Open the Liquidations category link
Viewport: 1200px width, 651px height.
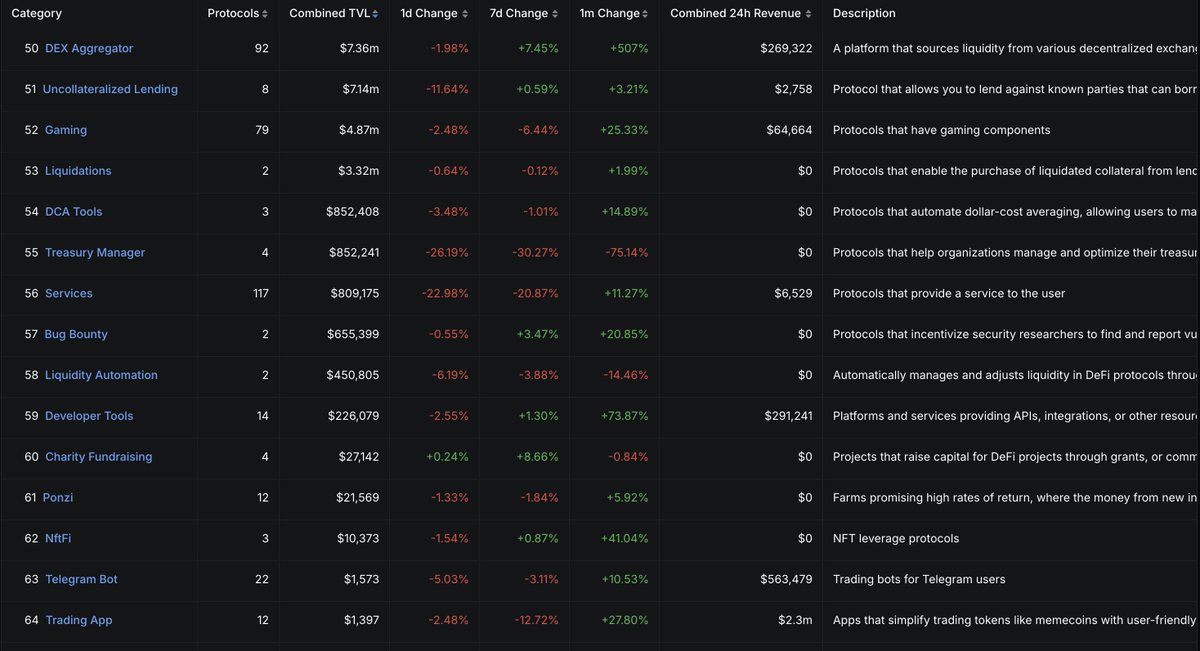[x=78, y=171]
